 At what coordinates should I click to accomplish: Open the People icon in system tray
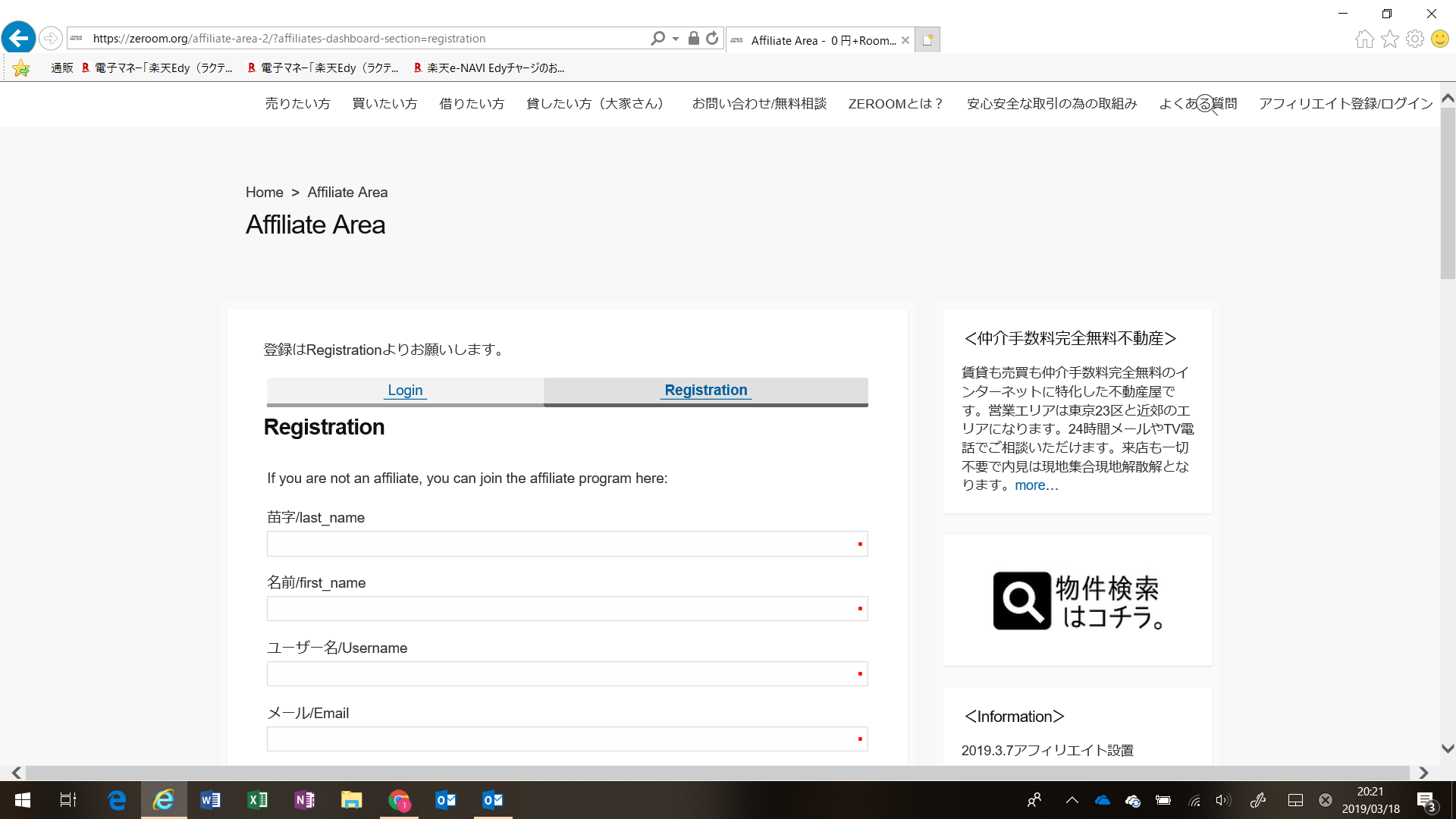click(x=1034, y=800)
